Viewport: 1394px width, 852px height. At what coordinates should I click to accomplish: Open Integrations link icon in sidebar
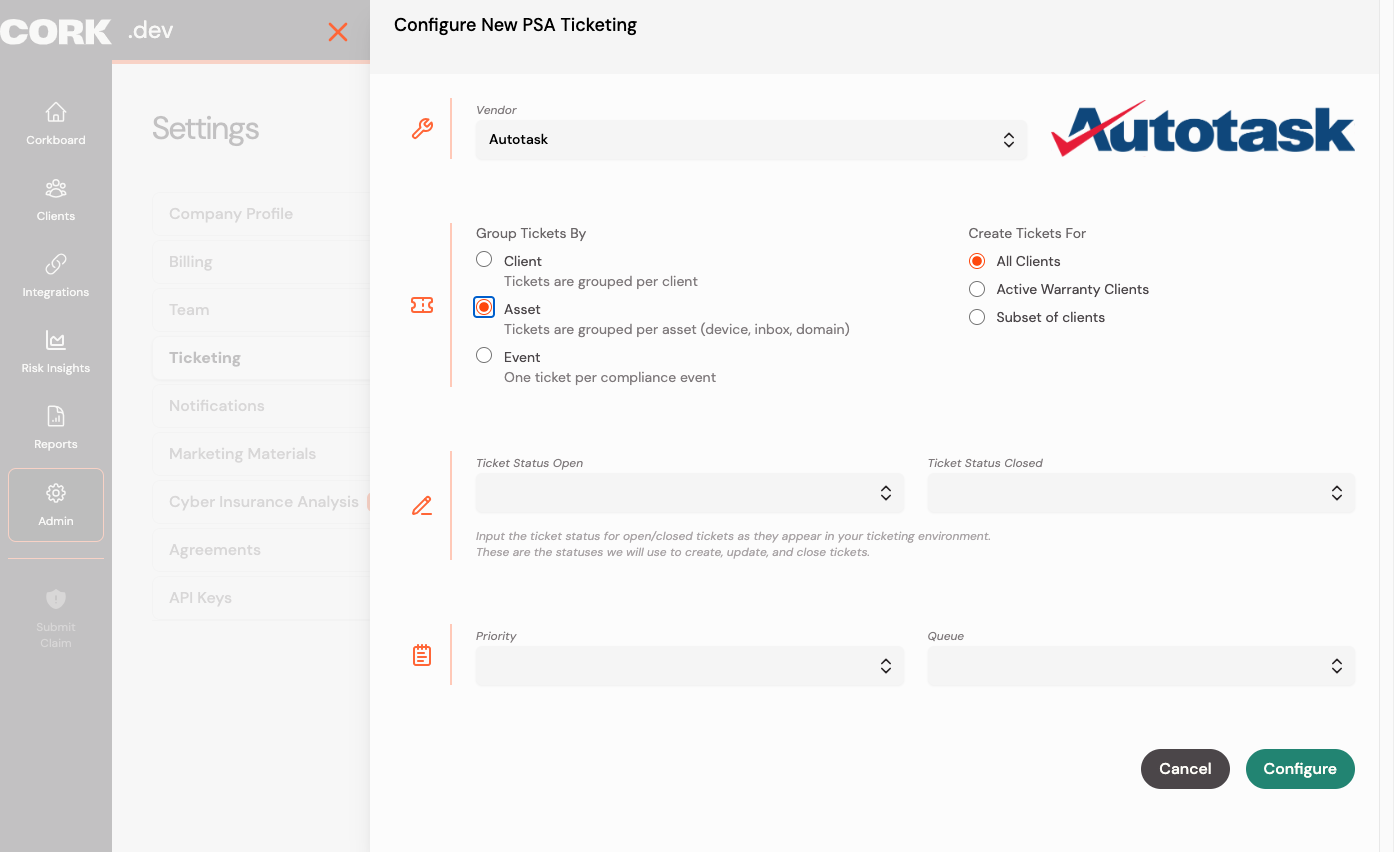tap(56, 264)
